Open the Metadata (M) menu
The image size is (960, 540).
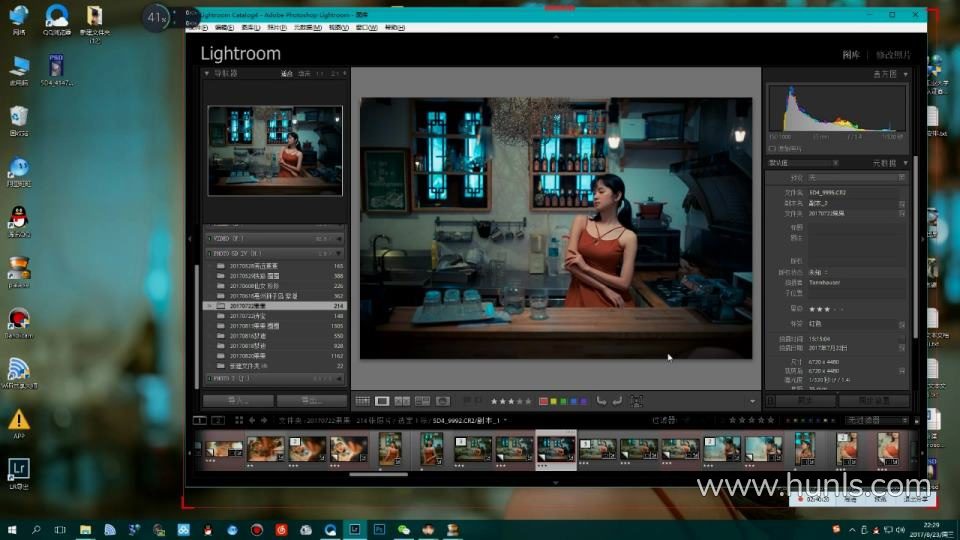tap(307, 28)
